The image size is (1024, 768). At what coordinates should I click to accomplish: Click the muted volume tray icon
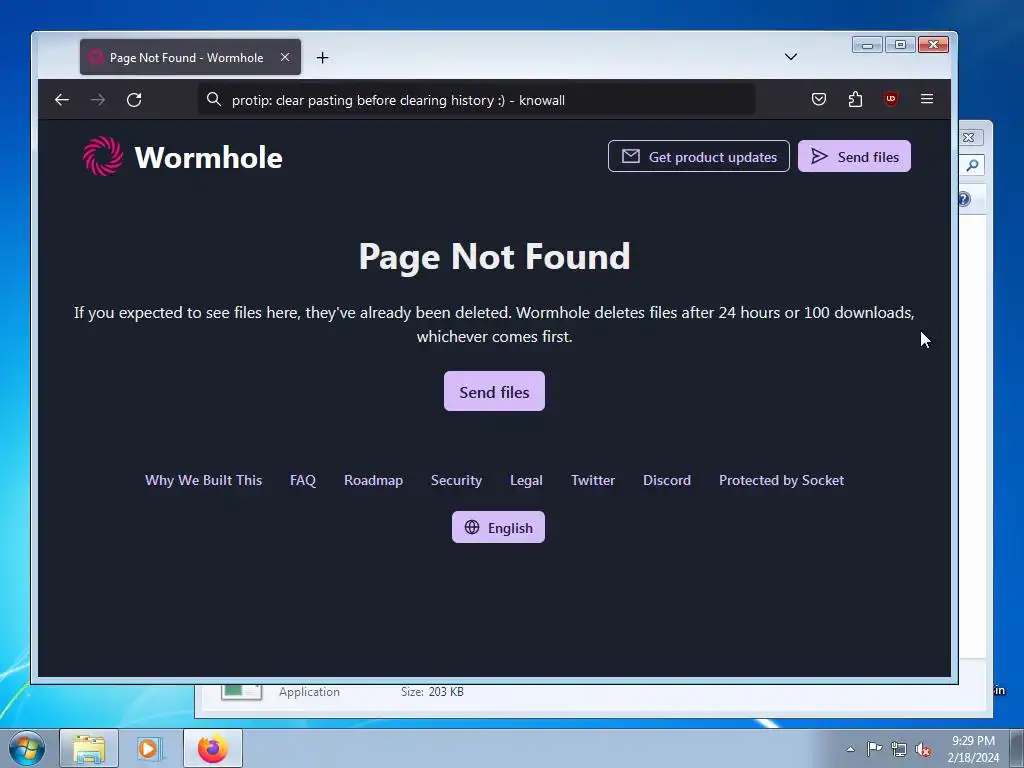point(923,750)
